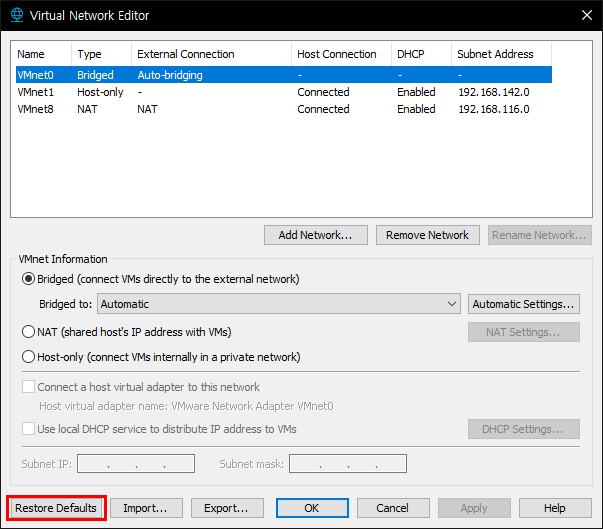Click the Add Network button

pos(316,235)
